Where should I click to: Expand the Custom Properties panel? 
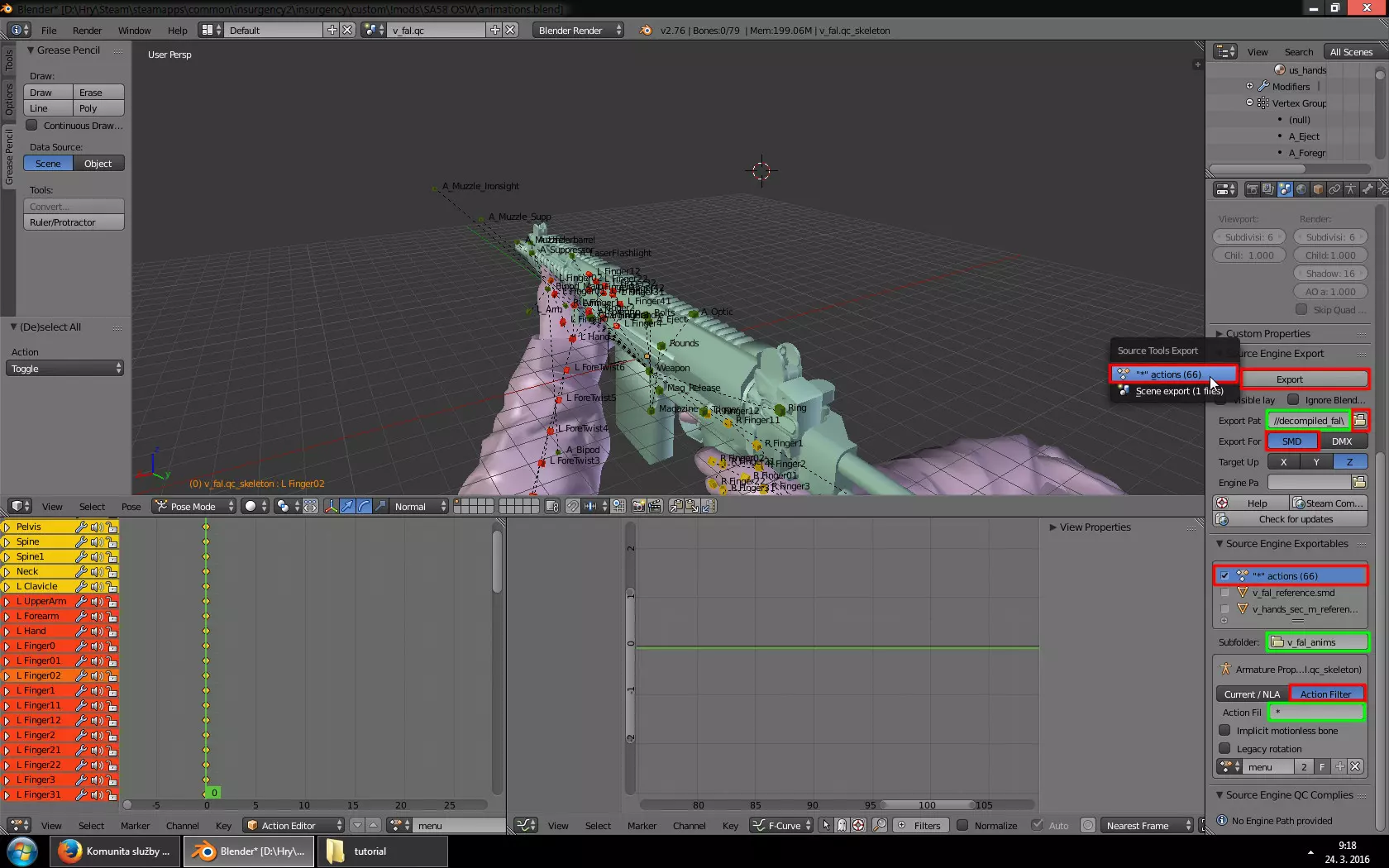pos(1267,334)
